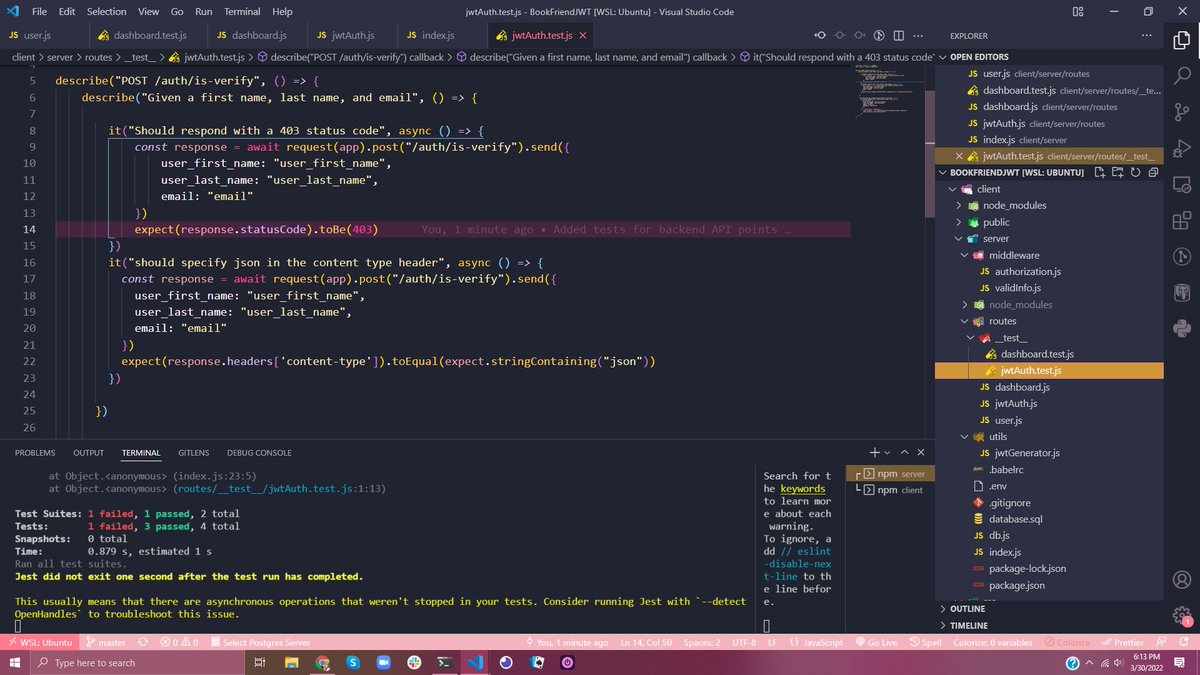Screen dimensions: 1200x675
Task: Open the Accounts menu in the activity bar
Action: [1182, 580]
